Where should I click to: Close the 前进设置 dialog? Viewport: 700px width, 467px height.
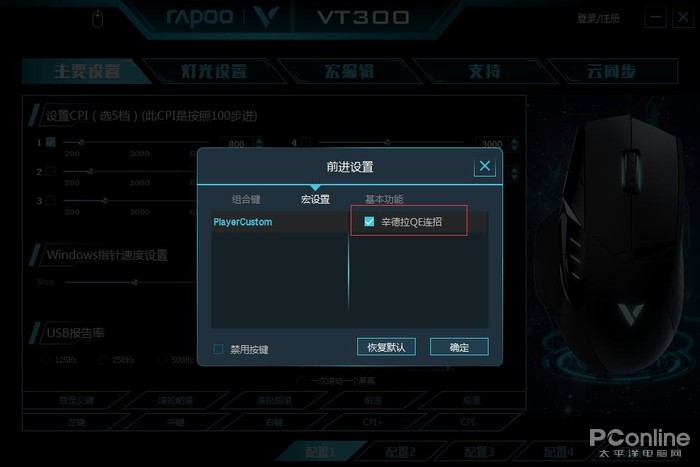[x=484, y=167]
